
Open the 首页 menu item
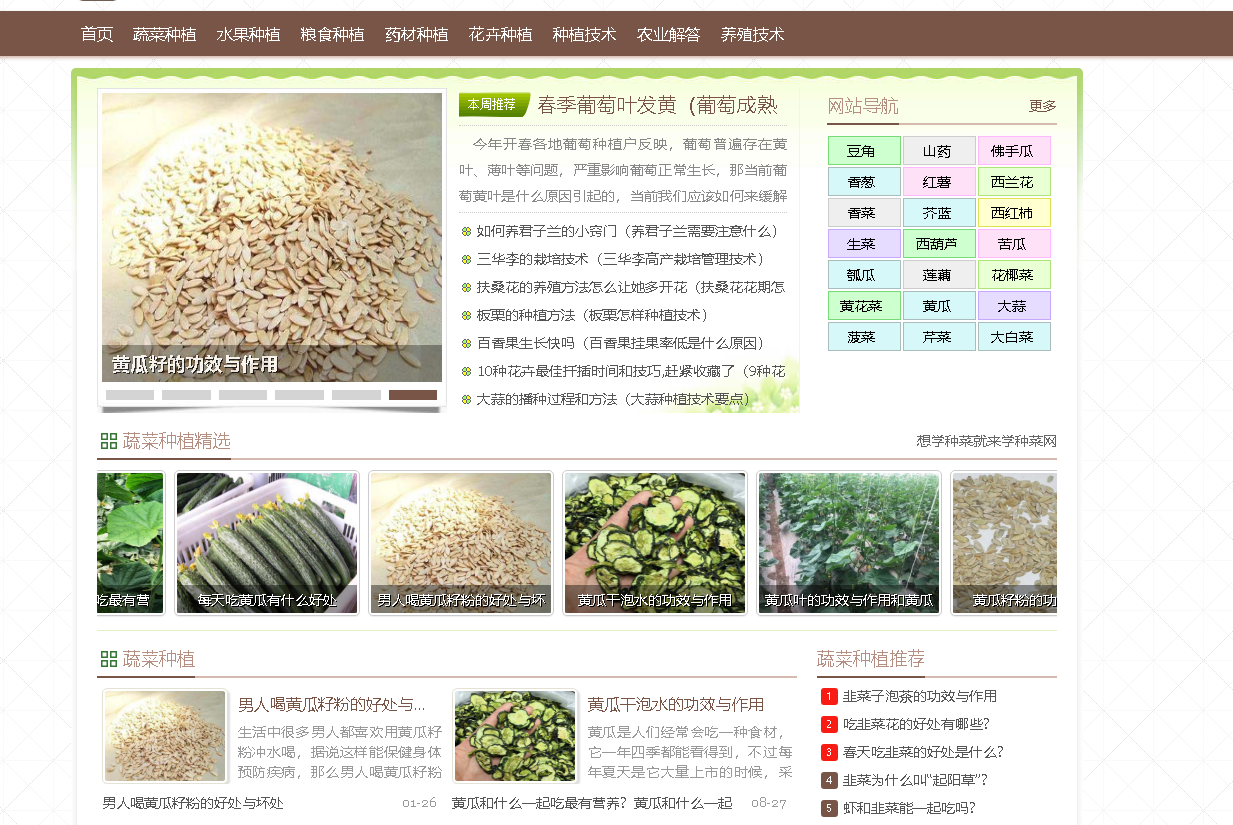point(96,33)
